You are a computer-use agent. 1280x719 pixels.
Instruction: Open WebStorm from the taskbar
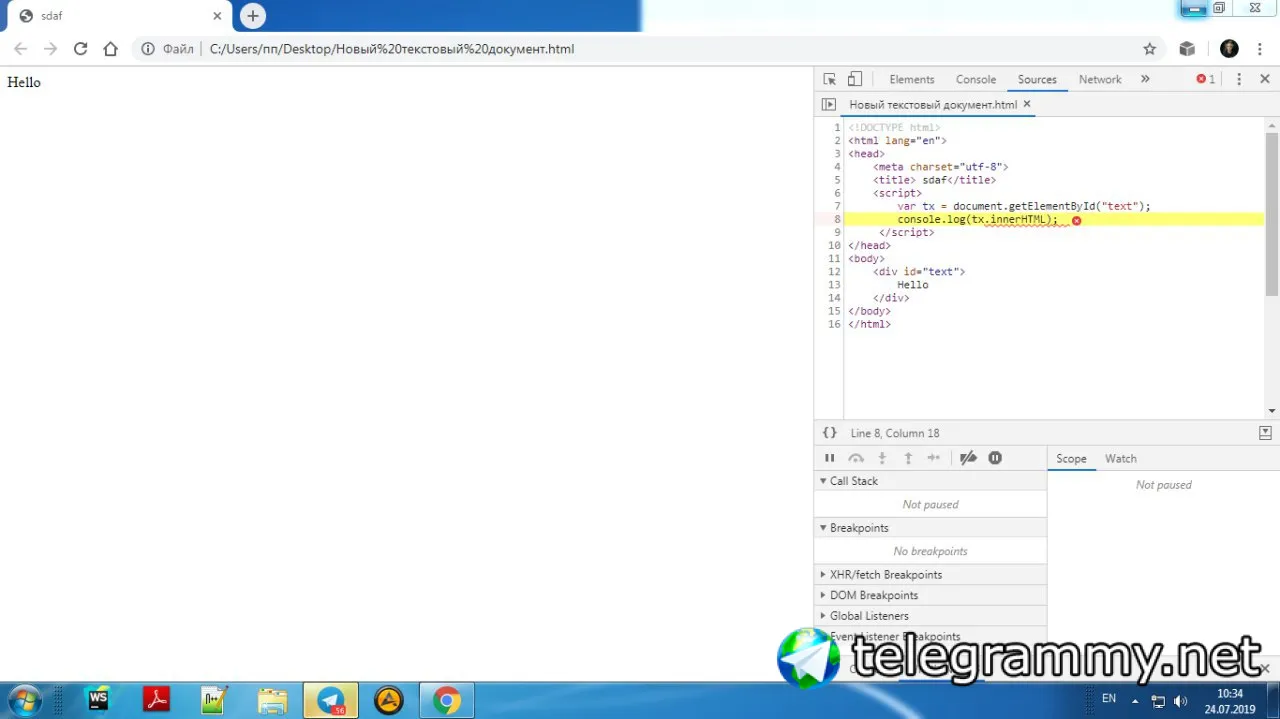click(x=98, y=700)
